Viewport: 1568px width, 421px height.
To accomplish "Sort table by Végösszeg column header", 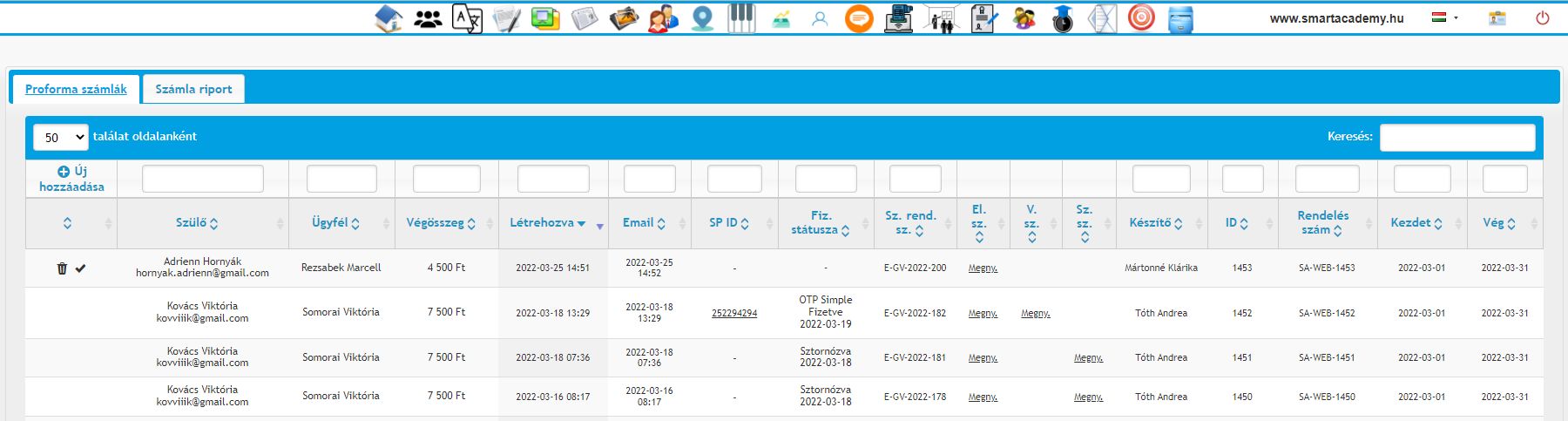I will (441, 223).
